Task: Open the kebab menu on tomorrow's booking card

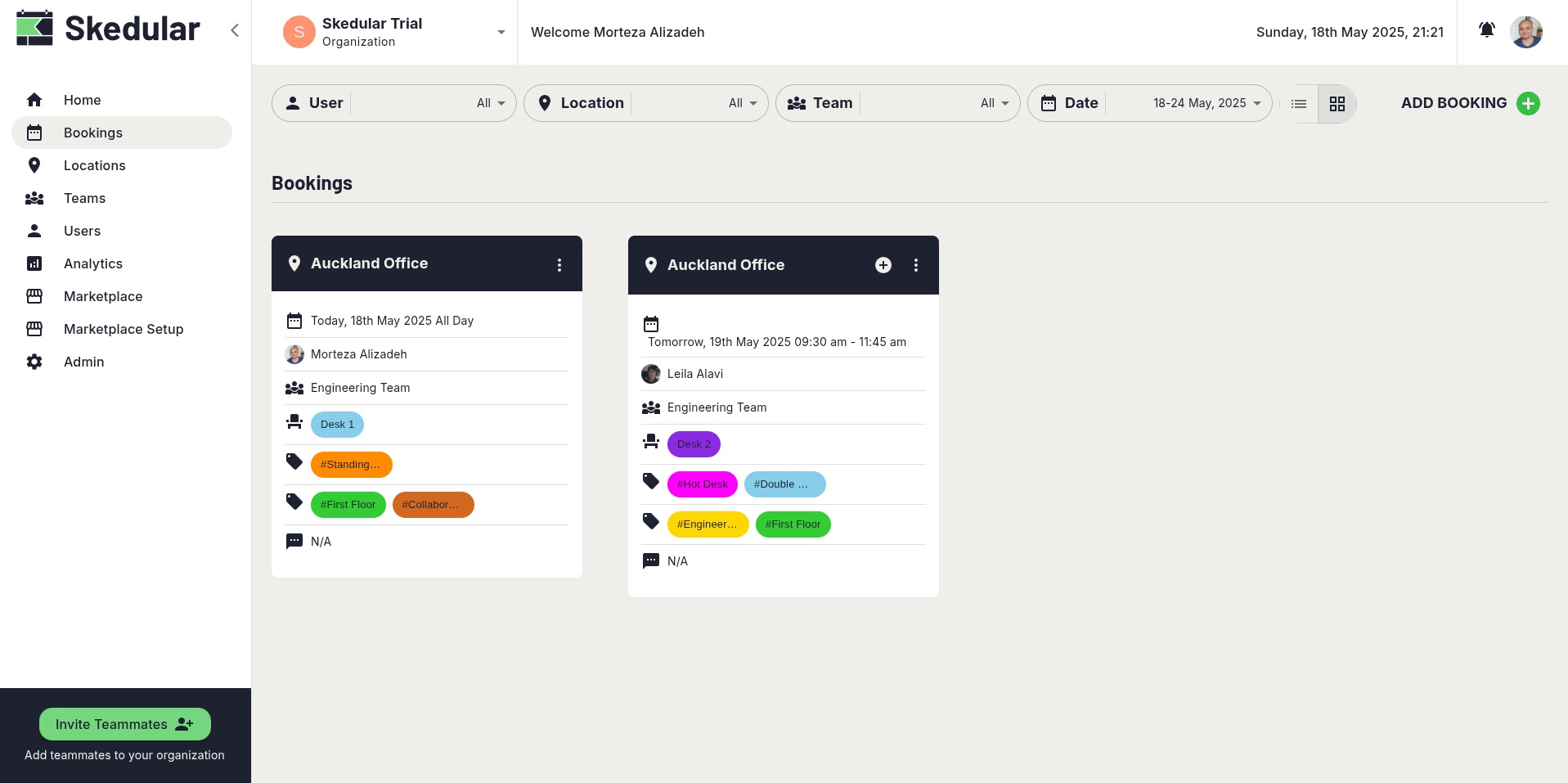Action: click(915, 265)
